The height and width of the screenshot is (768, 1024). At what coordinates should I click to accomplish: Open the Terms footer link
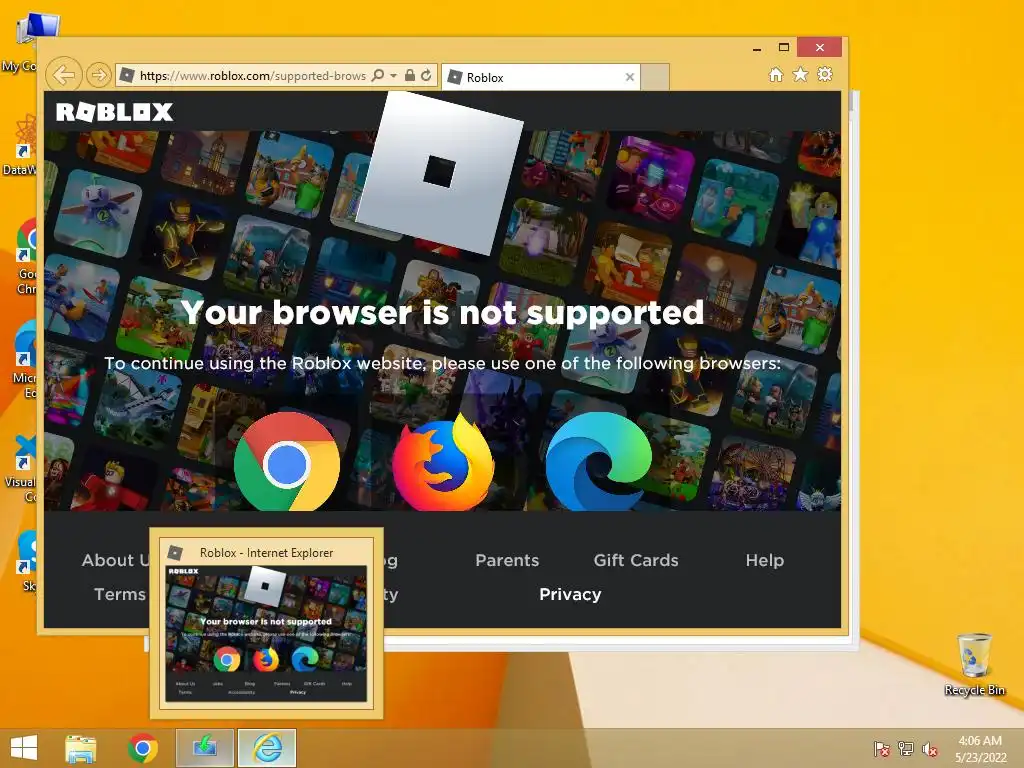[120, 594]
